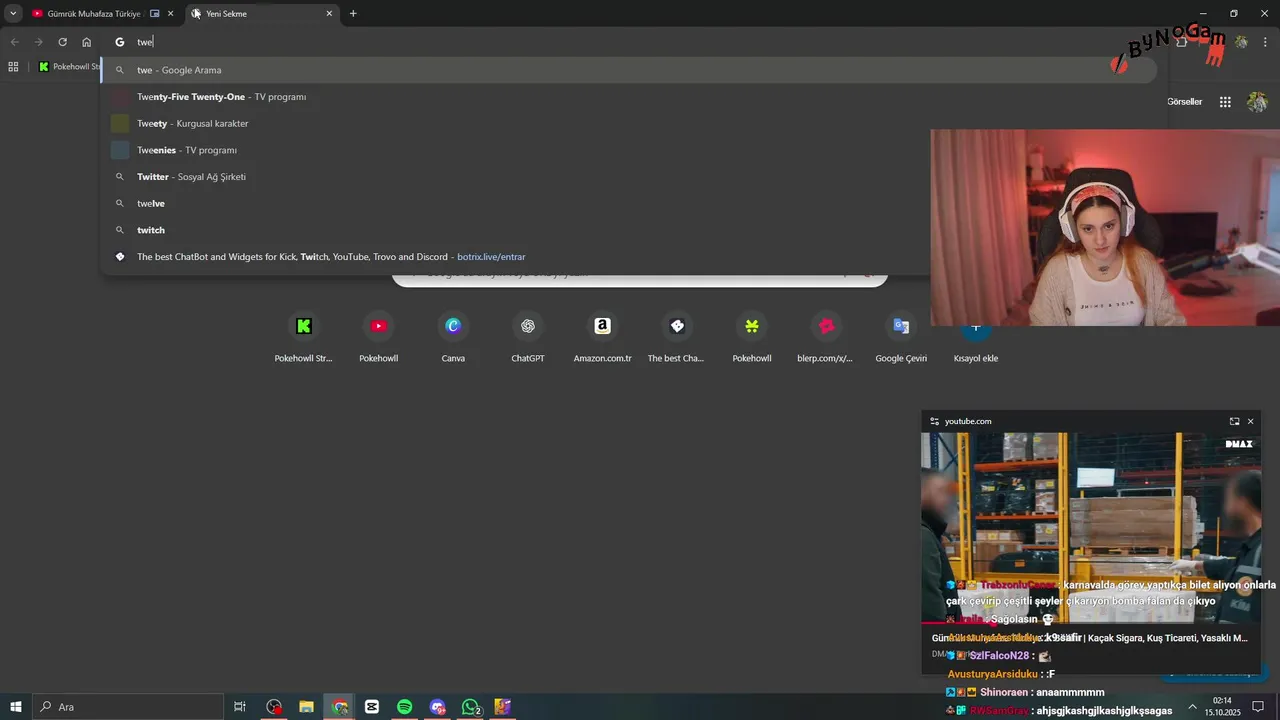The width and height of the screenshot is (1280, 720).
Task: Click the taskbar Ara search box
Action: [128, 707]
